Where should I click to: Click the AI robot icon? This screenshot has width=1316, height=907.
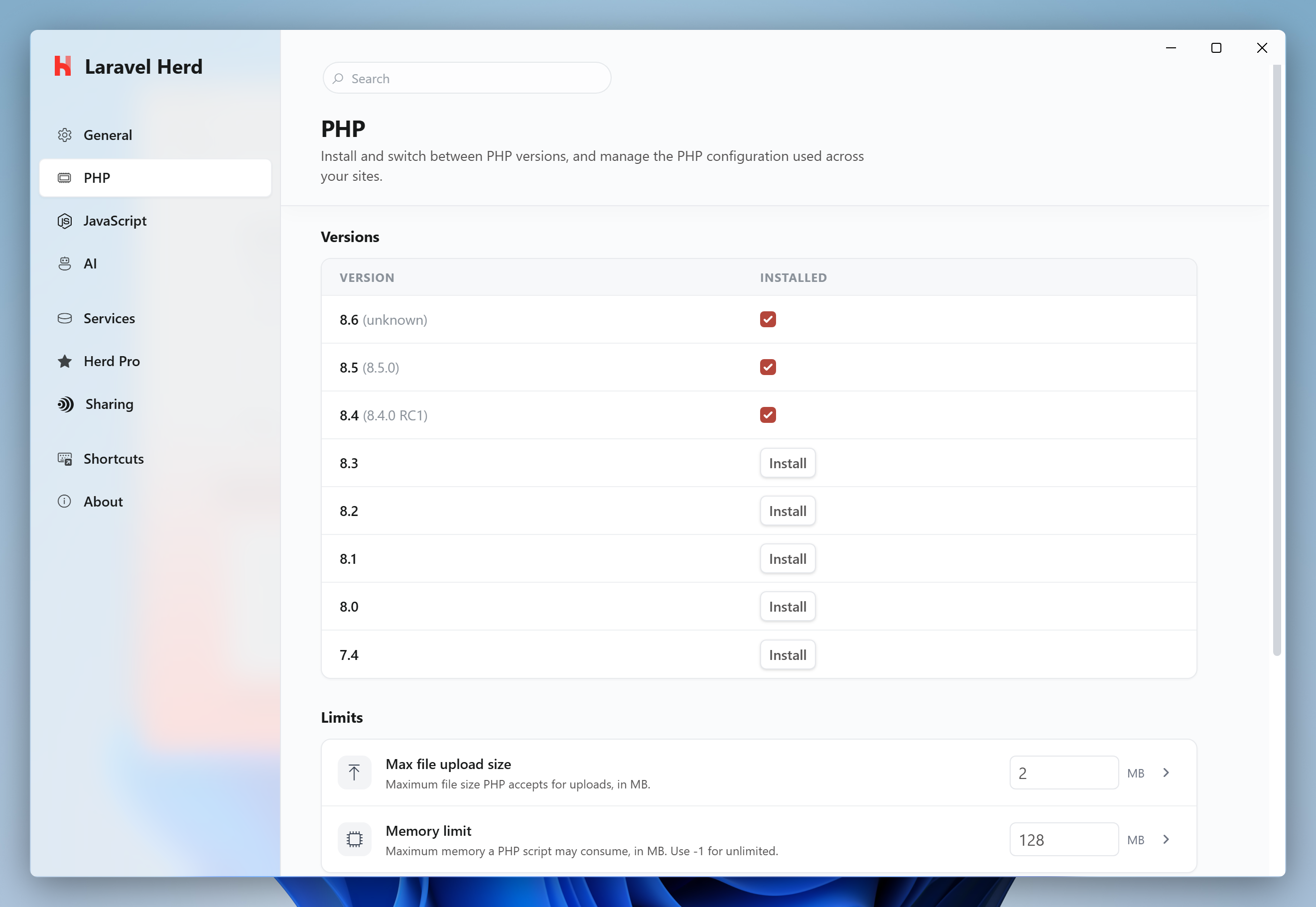(x=65, y=263)
